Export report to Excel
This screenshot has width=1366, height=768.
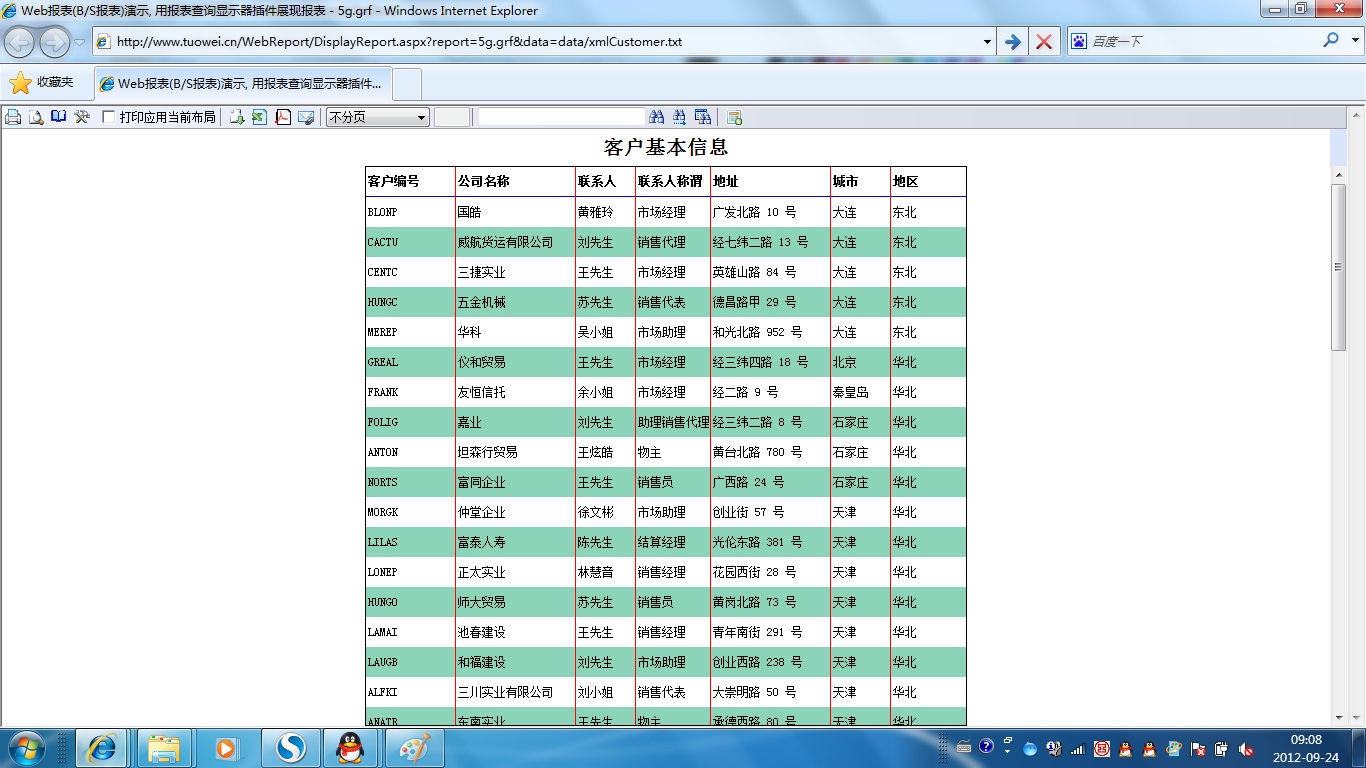coord(260,117)
